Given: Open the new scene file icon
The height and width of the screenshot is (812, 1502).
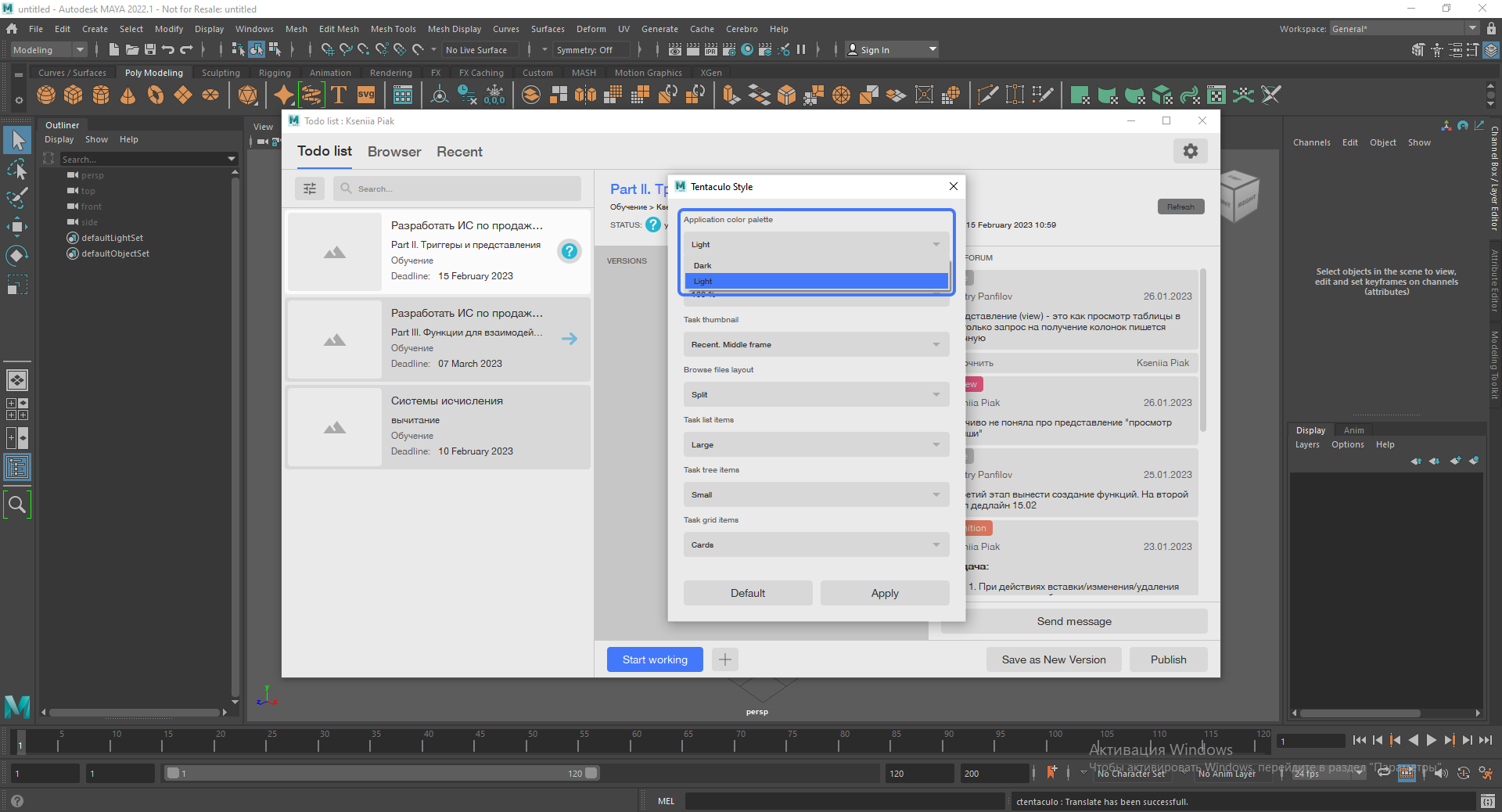Looking at the screenshot, I should click(x=114, y=49).
